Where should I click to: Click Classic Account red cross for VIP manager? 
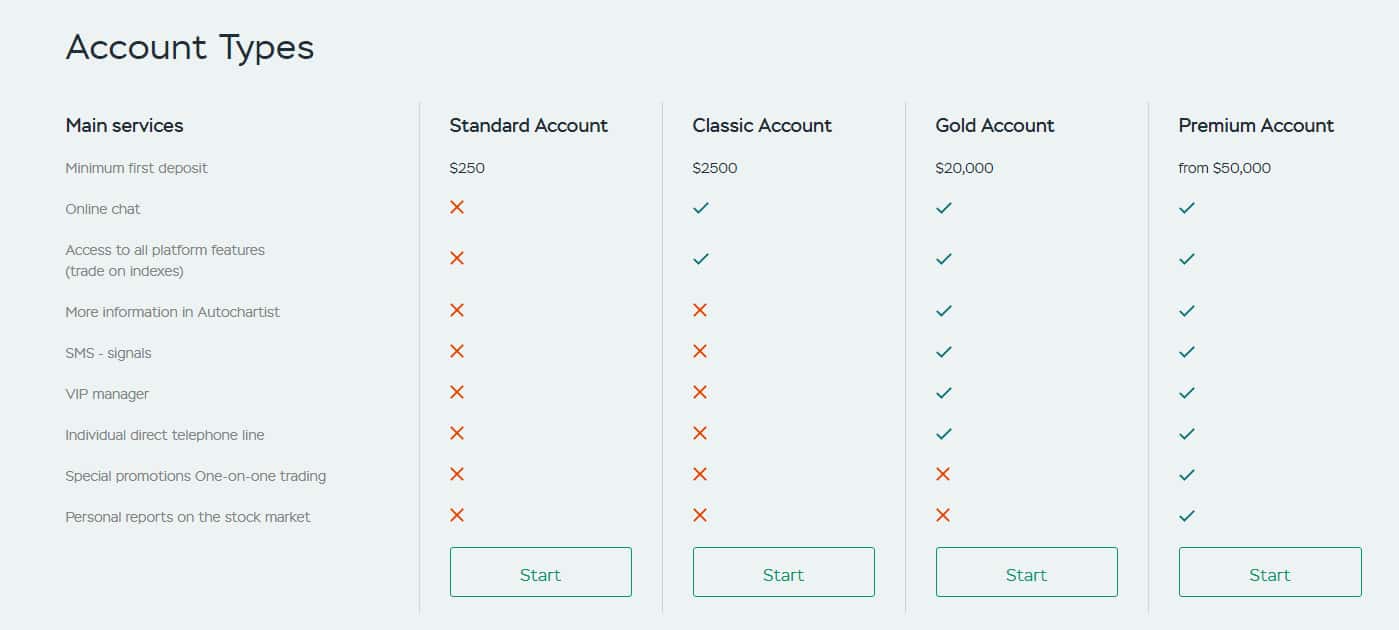click(700, 392)
